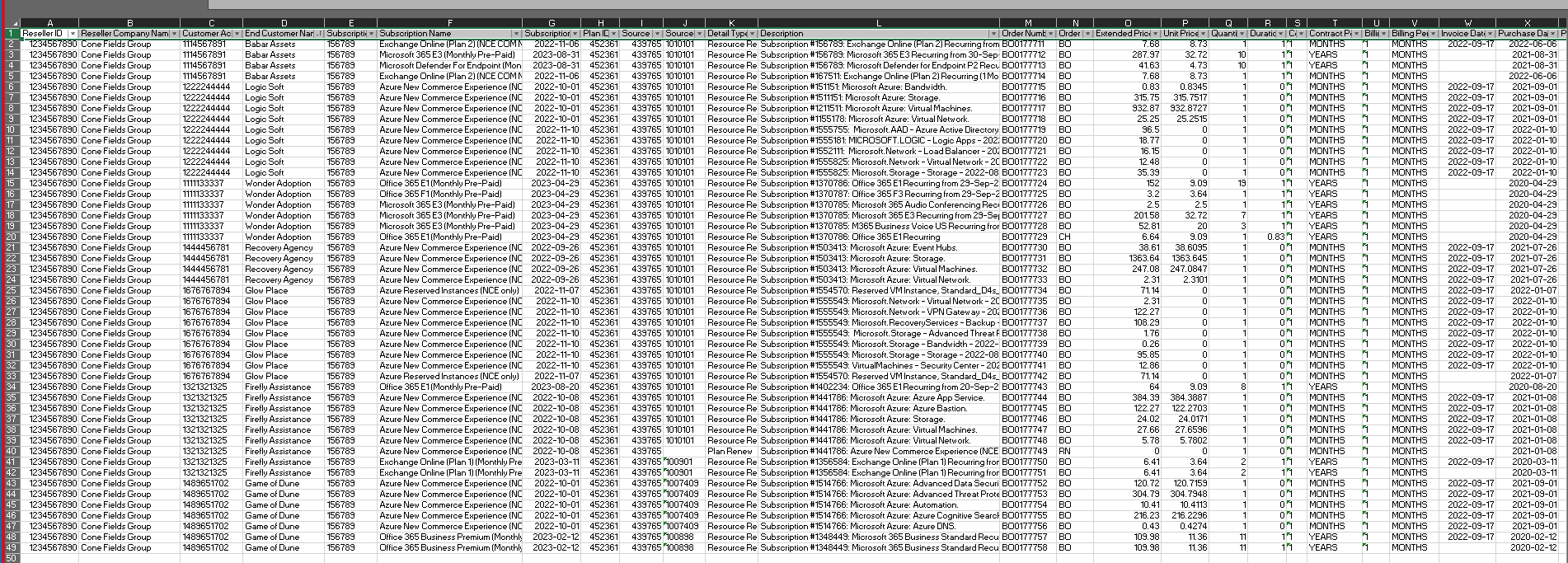
Task: Open the Purchase Date filter dropdown
Action: tap(1553, 33)
